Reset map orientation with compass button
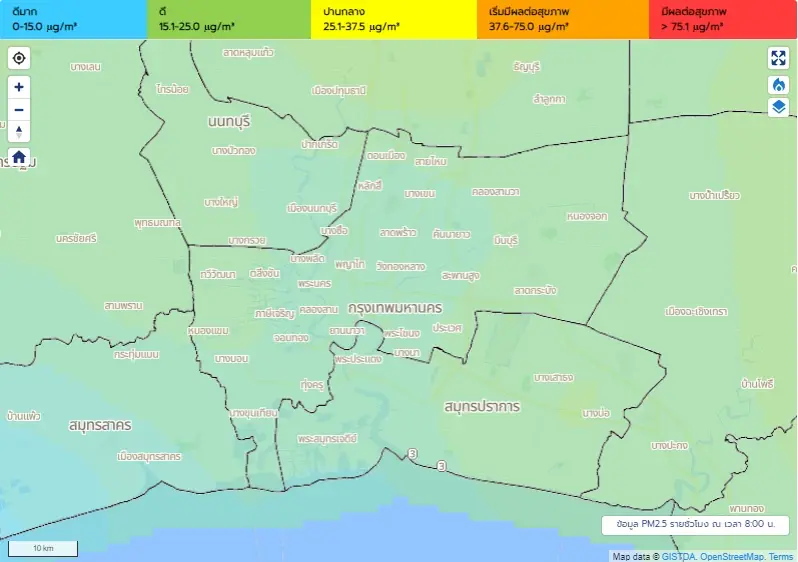This screenshot has height=562, width=798. click(19, 132)
